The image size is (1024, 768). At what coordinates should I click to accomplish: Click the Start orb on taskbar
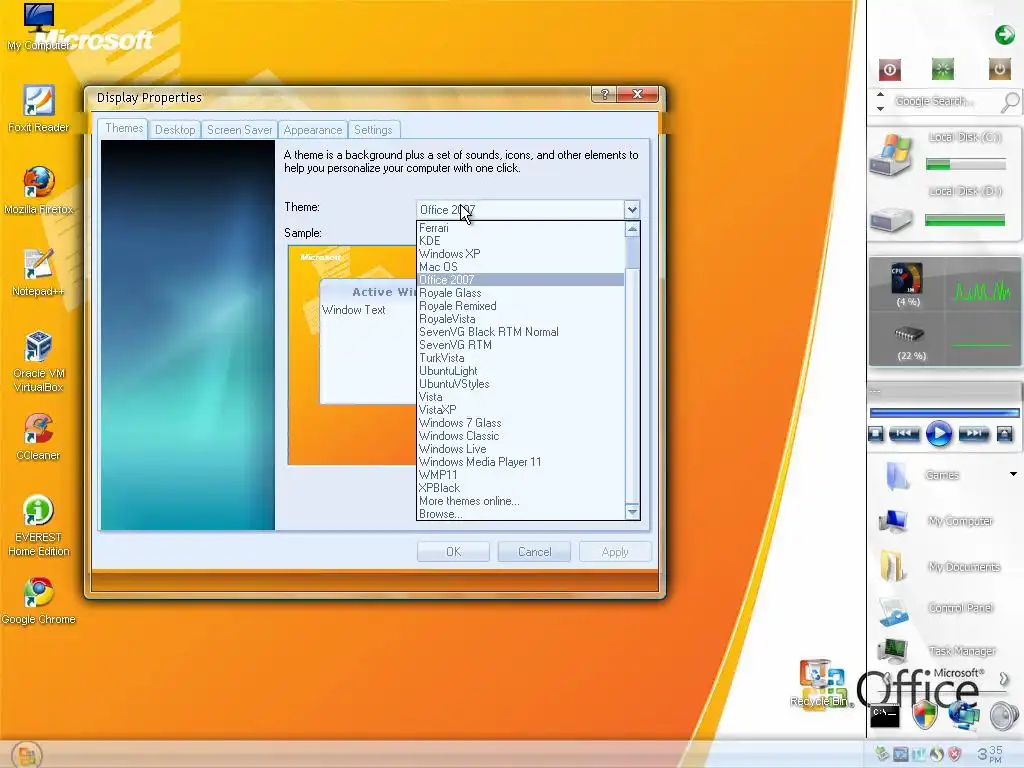click(26, 755)
